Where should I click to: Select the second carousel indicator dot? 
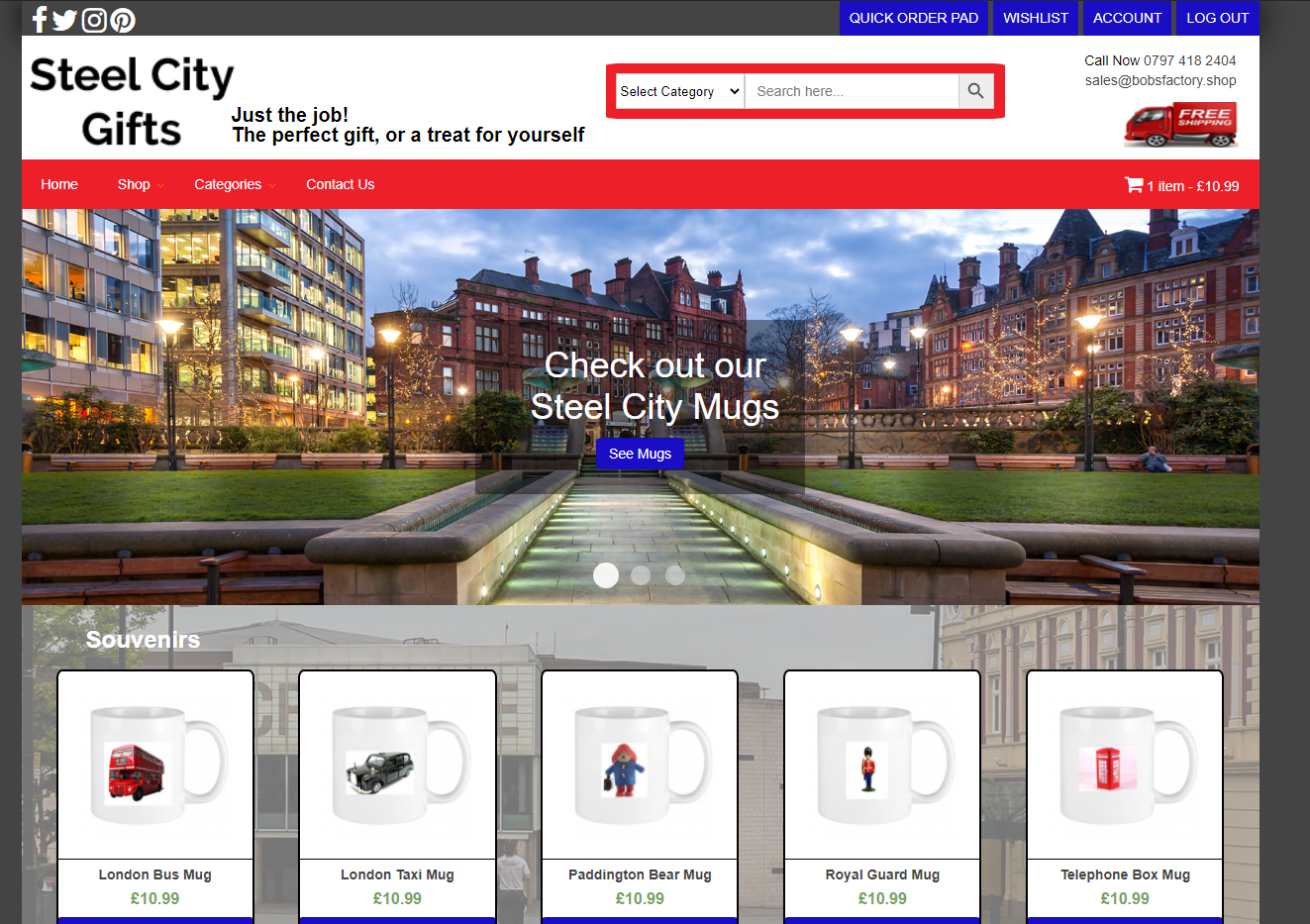[x=640, y=575]
